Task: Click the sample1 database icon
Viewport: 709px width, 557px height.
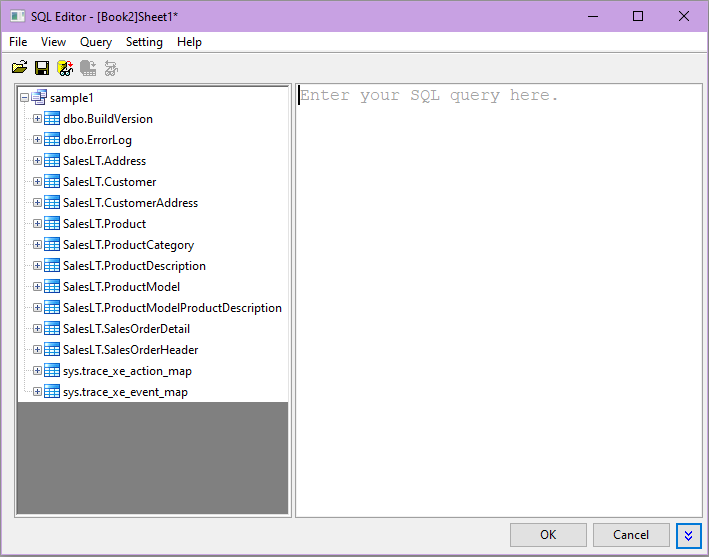Action: click(x=39, y=98)
